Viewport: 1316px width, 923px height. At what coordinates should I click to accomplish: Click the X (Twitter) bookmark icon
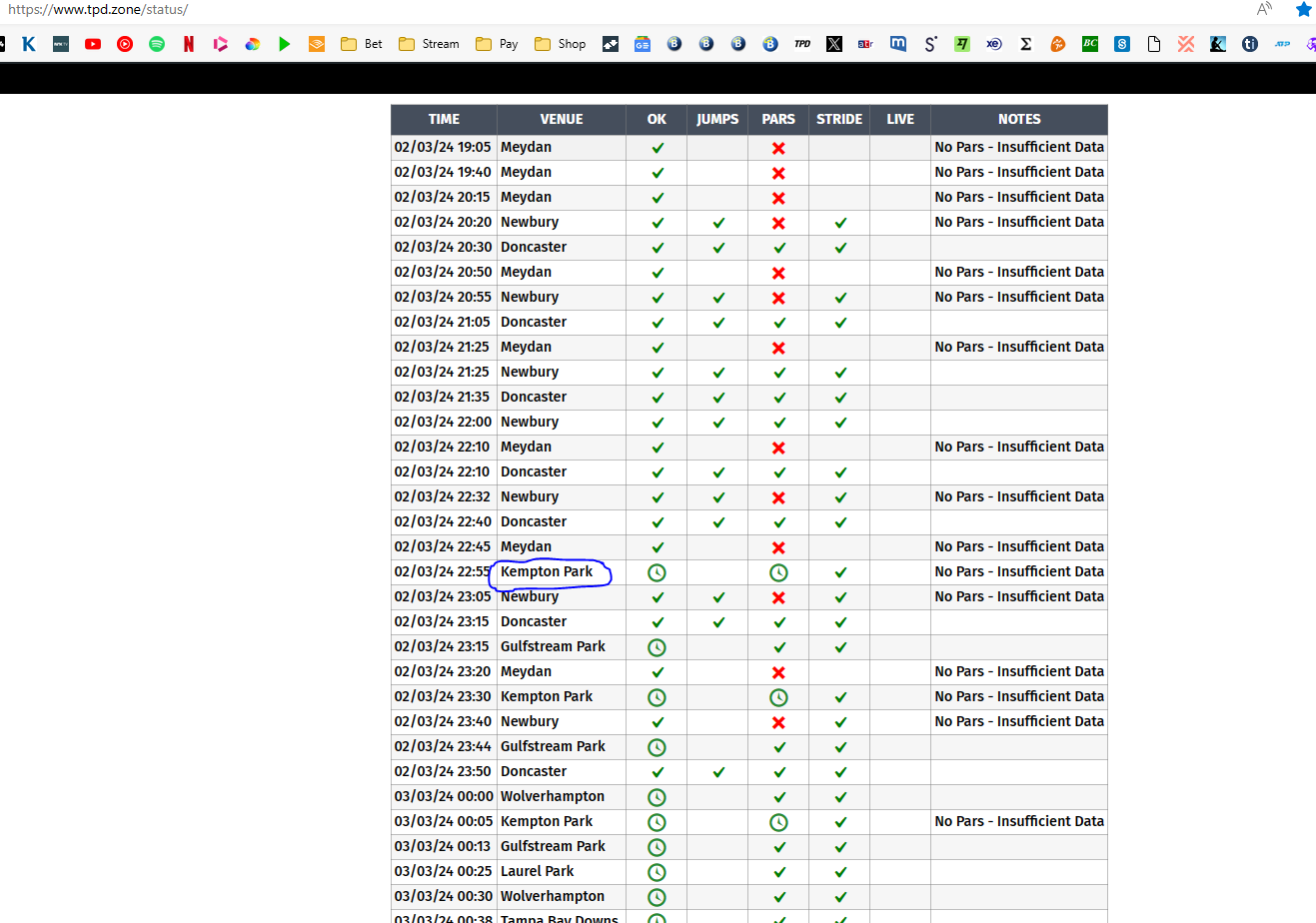[x=834, y=44]
